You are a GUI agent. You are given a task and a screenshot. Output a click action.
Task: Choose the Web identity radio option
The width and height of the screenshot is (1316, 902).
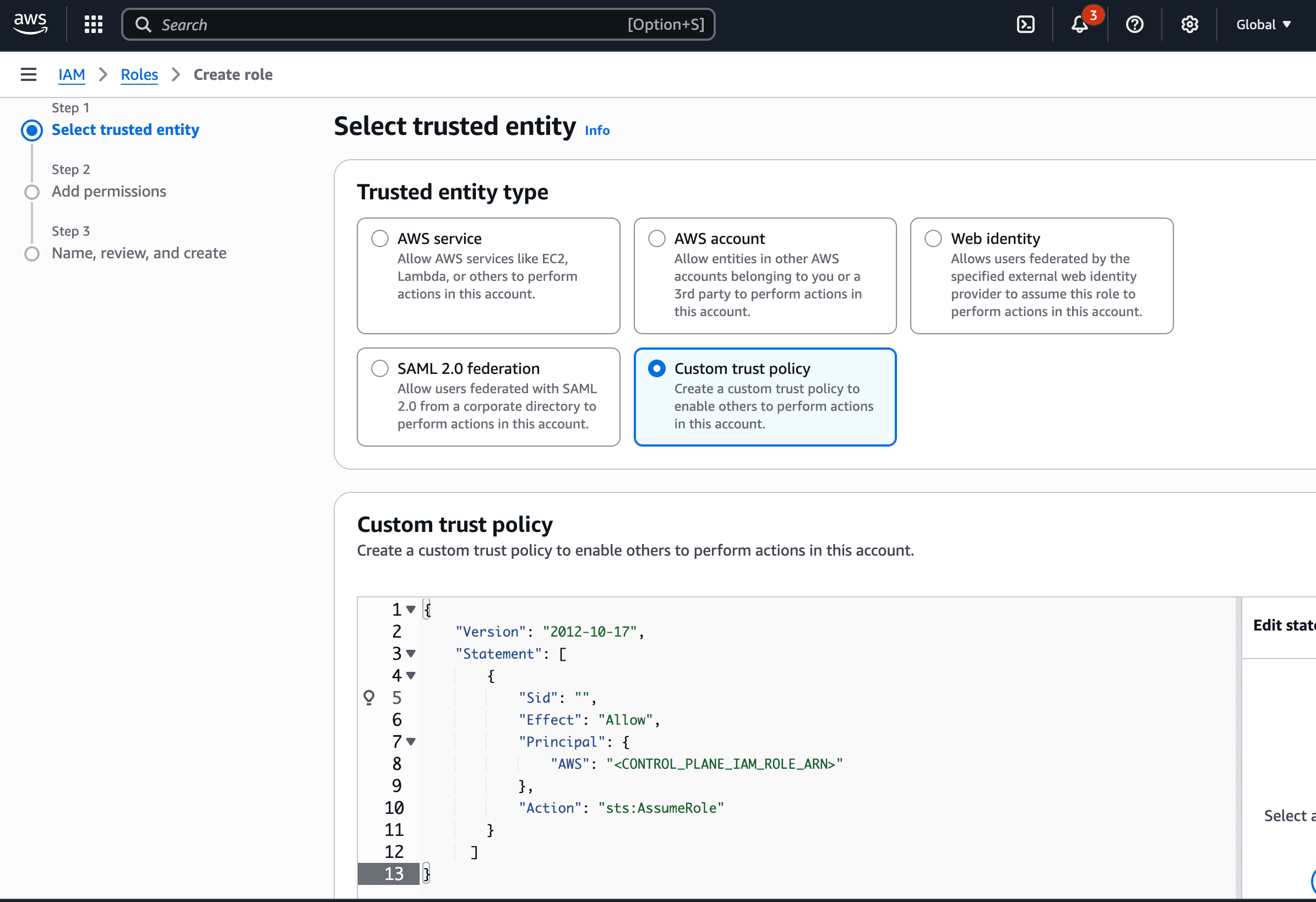coord(933,238)
